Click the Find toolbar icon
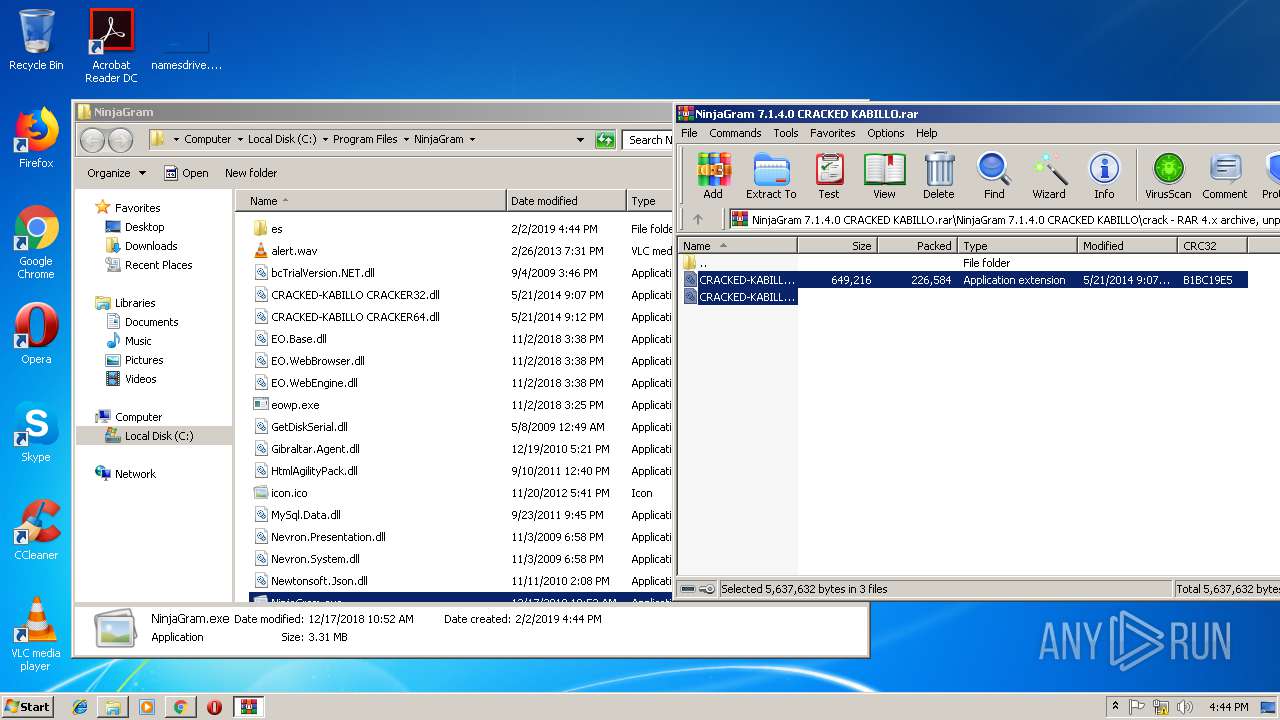Image resolution: width=1280 pixels, height=720 pixels. pos(994,176)
